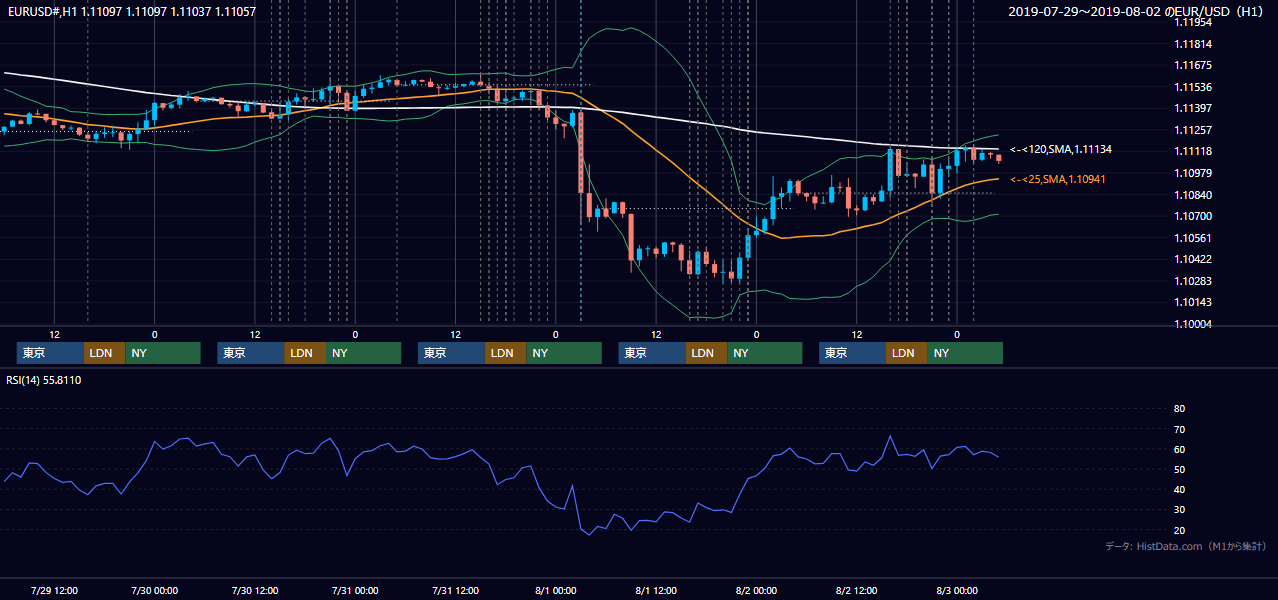Screen dimensions: 1278x600
Task: Select the 7/30 00:00 time axis label
Action: pos(154,590)
